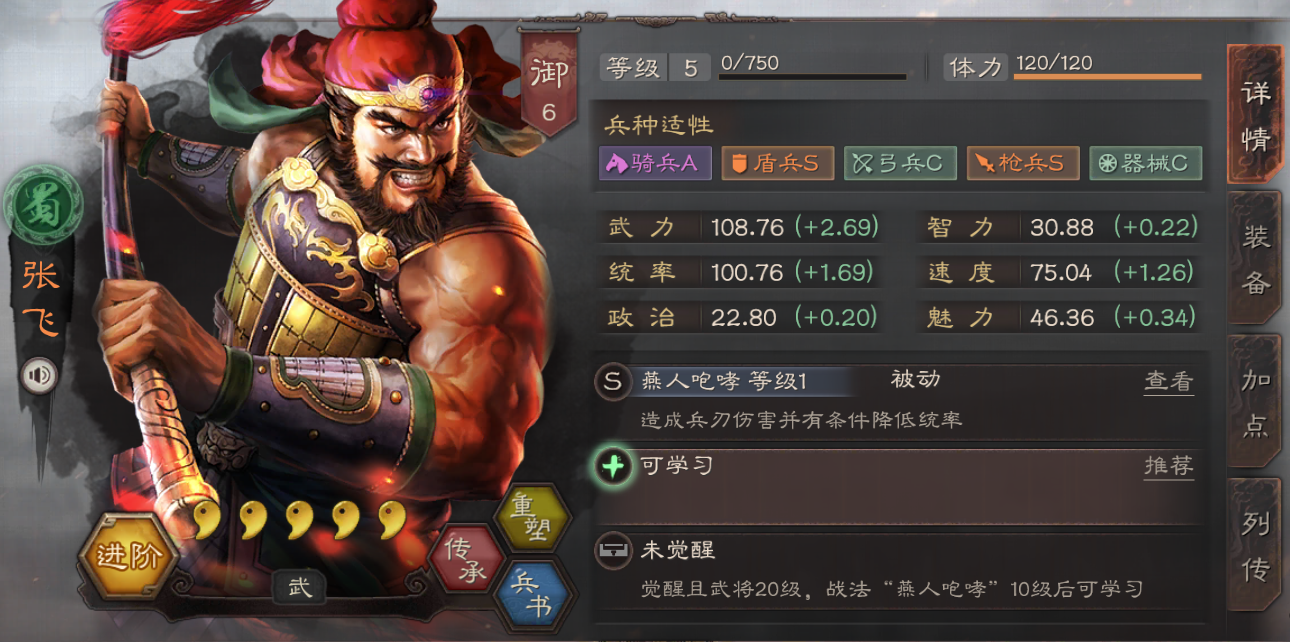Open the 进阶 hexagon button
This screenshot has width=1290, height=642.
pos(130,556)
